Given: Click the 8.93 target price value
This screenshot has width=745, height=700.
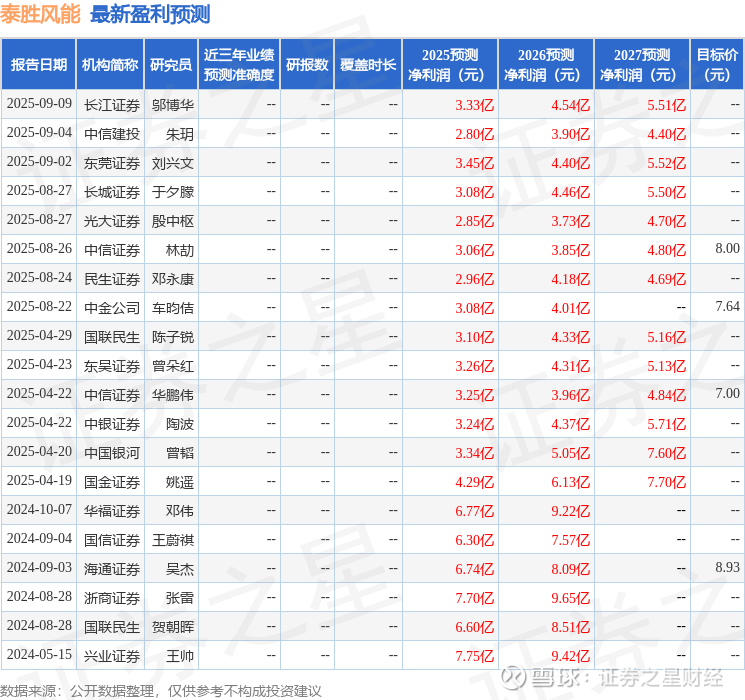Looking at the screenshot, I should tap(727, 567).
